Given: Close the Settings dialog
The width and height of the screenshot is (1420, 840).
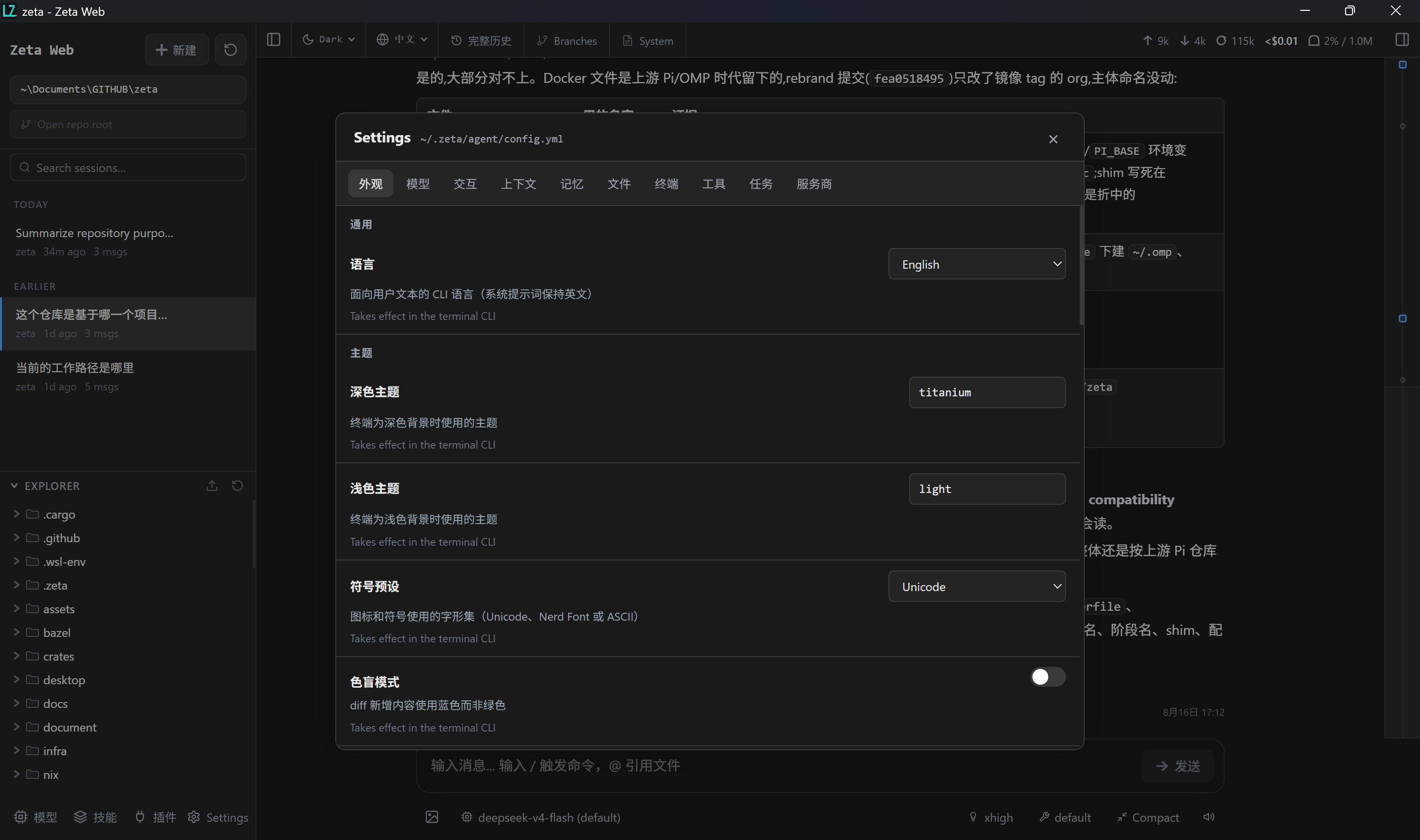Looking at the screenshot, I should [x=1053, y=139].
